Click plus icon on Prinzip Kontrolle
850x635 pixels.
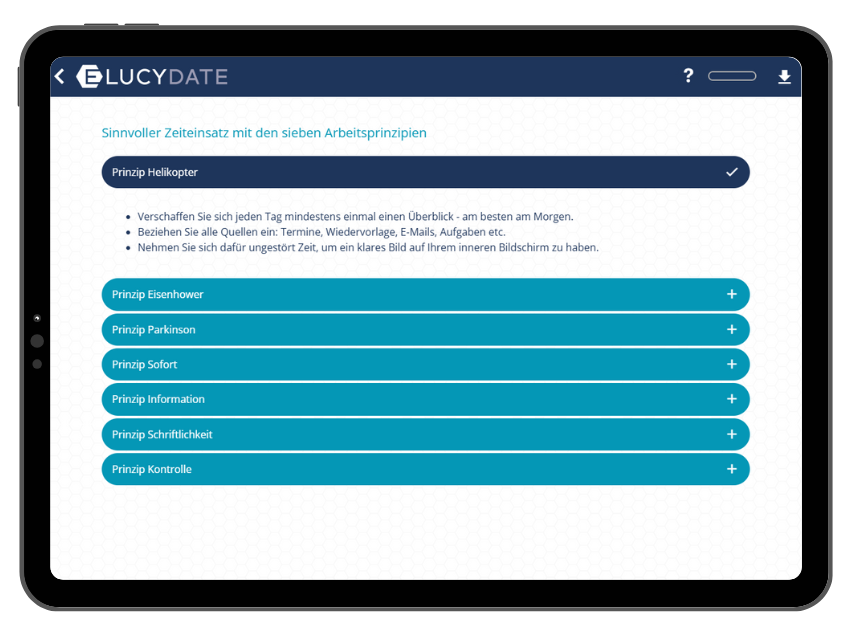pyautogui.click(x=732, y=469)
